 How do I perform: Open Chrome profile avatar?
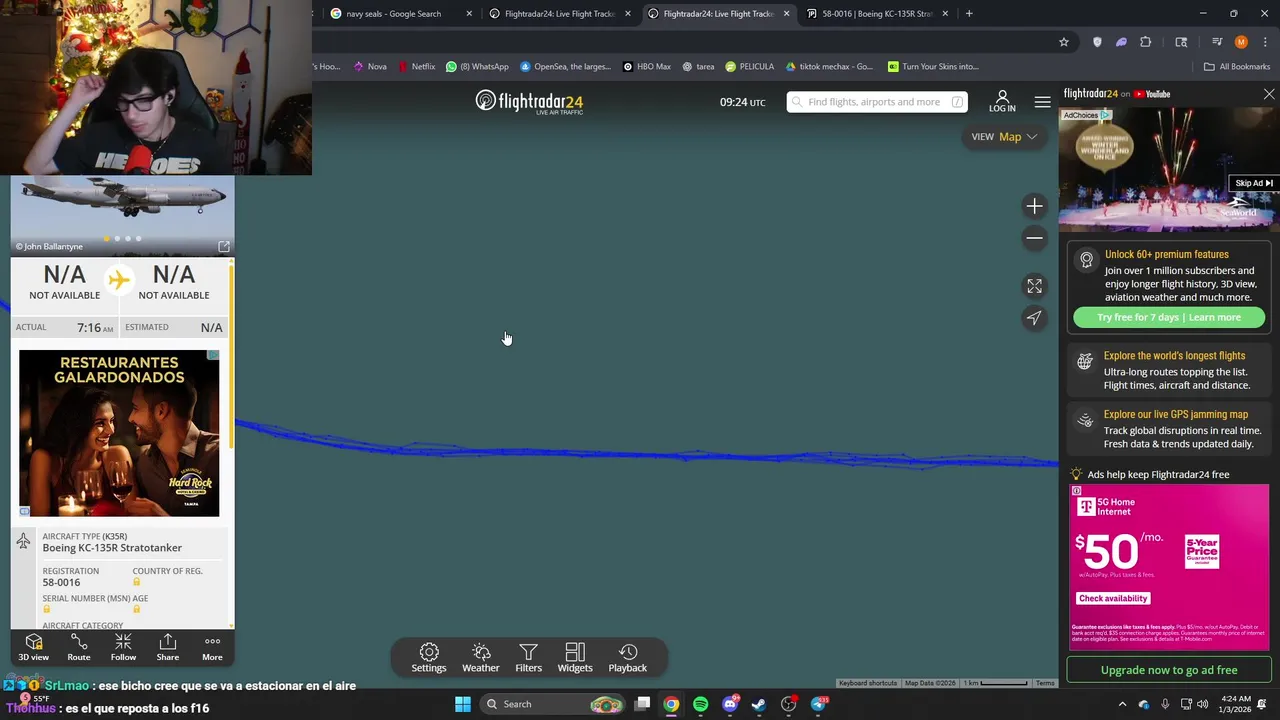[1241, 42]
